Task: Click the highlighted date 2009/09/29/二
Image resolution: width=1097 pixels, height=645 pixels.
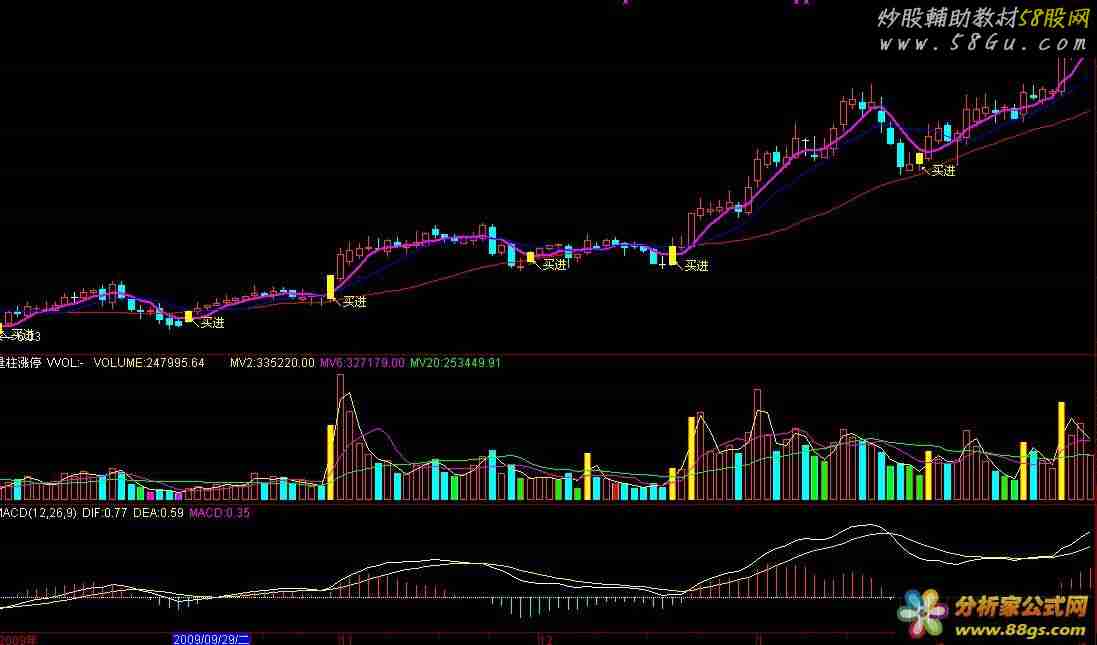Action: click(211, 639)
